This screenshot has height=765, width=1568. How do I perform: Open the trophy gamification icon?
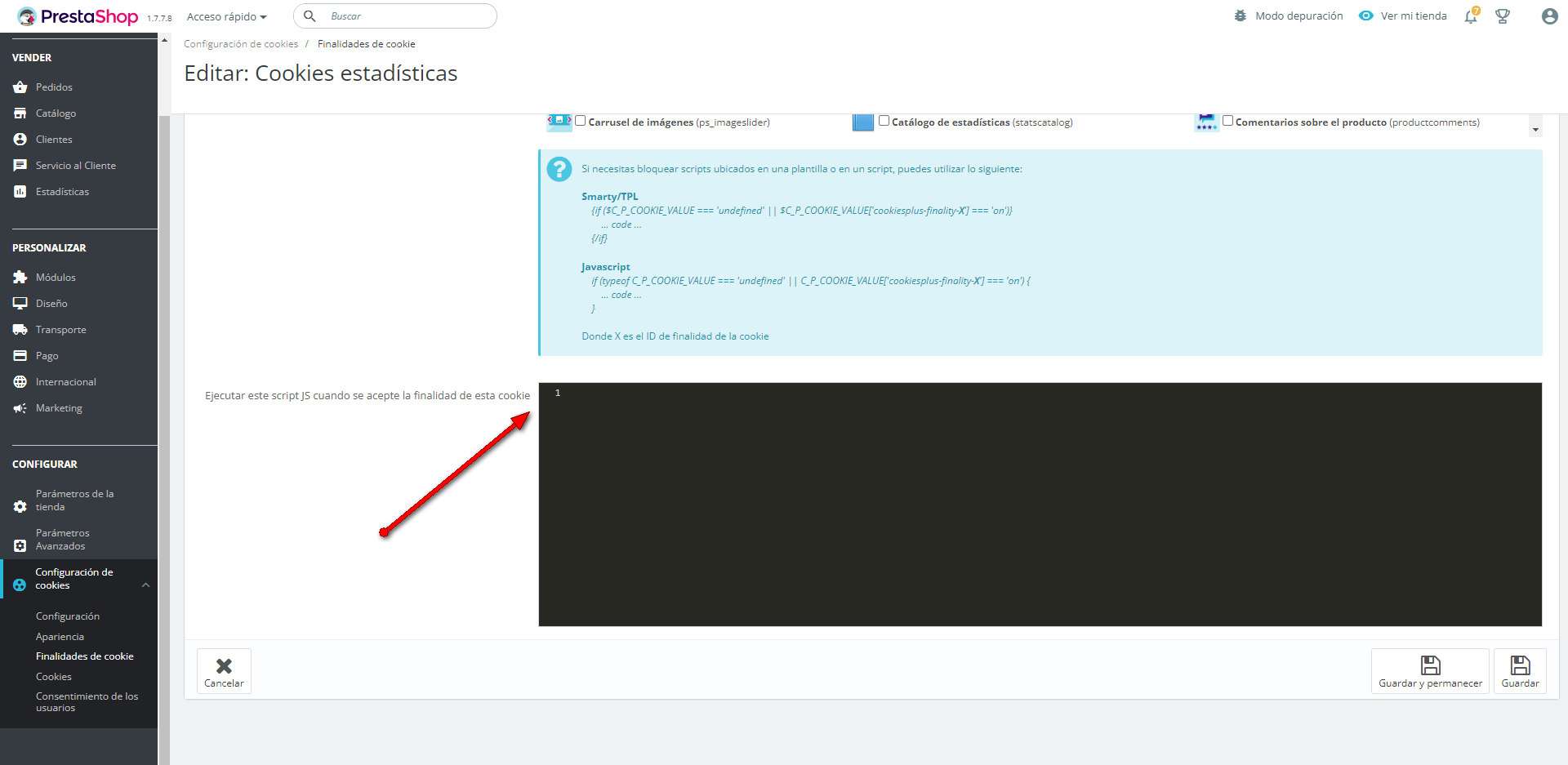click(x=1503, y=16)
